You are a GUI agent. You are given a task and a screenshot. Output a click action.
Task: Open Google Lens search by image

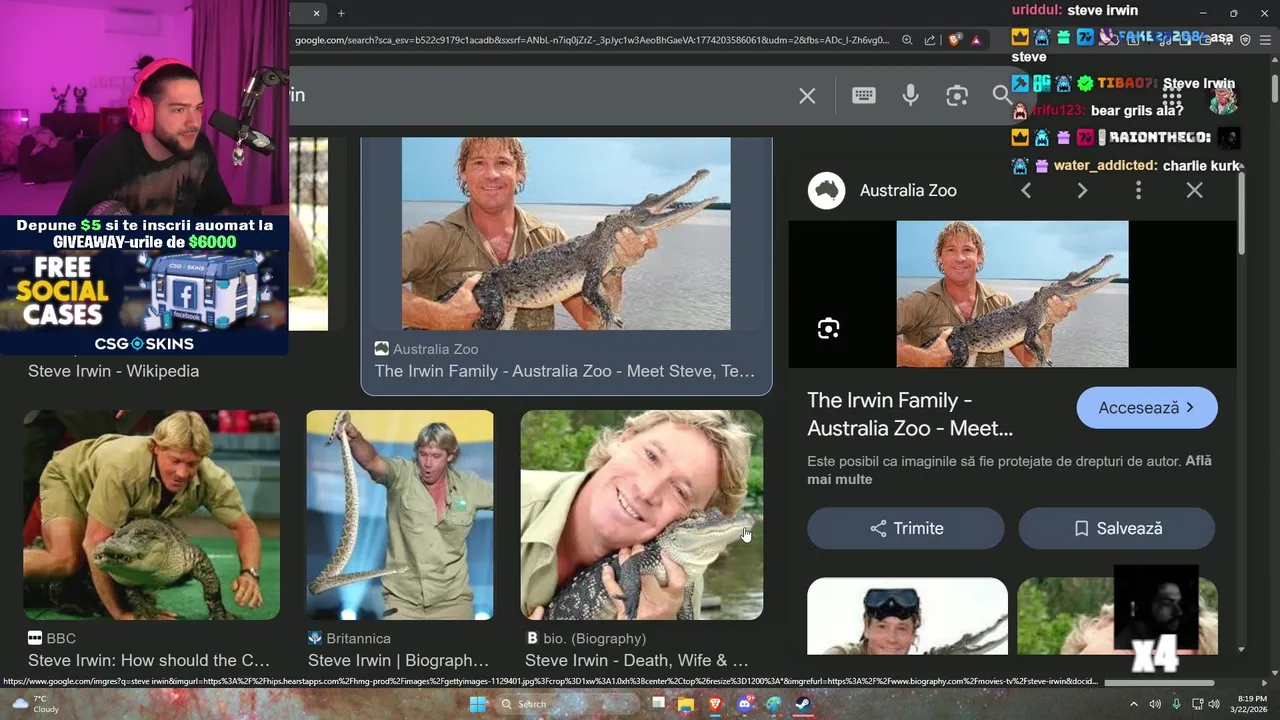tap(957, 95)
